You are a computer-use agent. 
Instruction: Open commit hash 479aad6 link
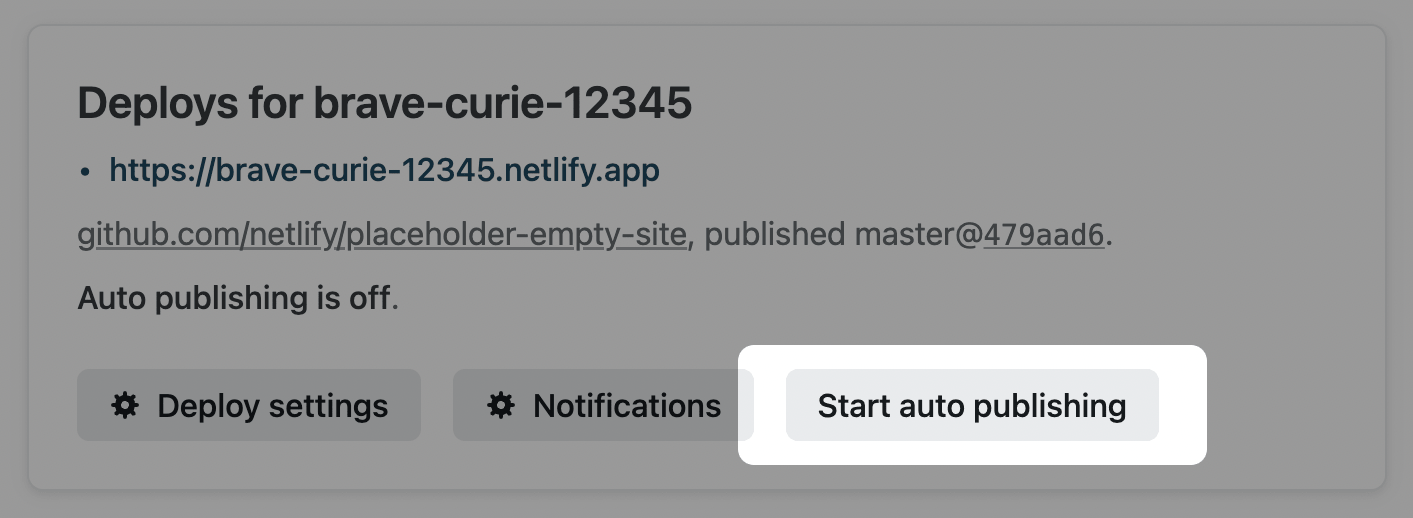point(1043,234)
